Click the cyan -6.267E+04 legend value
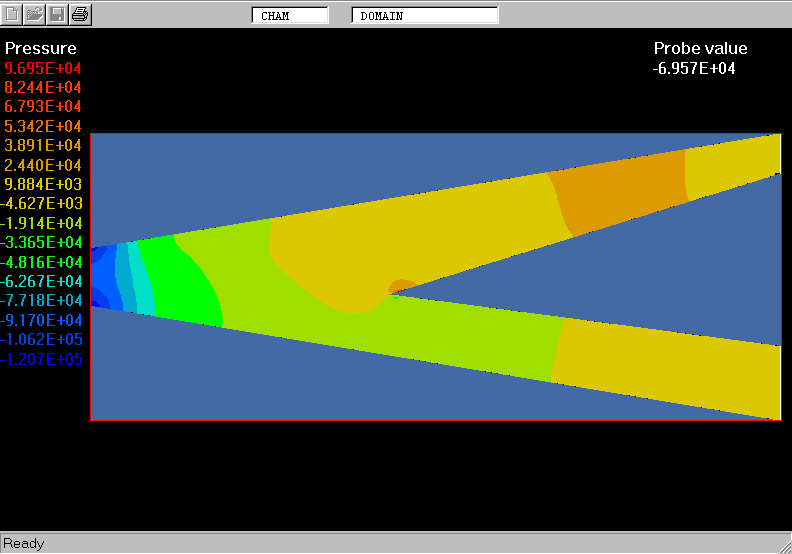 [43, 281]
